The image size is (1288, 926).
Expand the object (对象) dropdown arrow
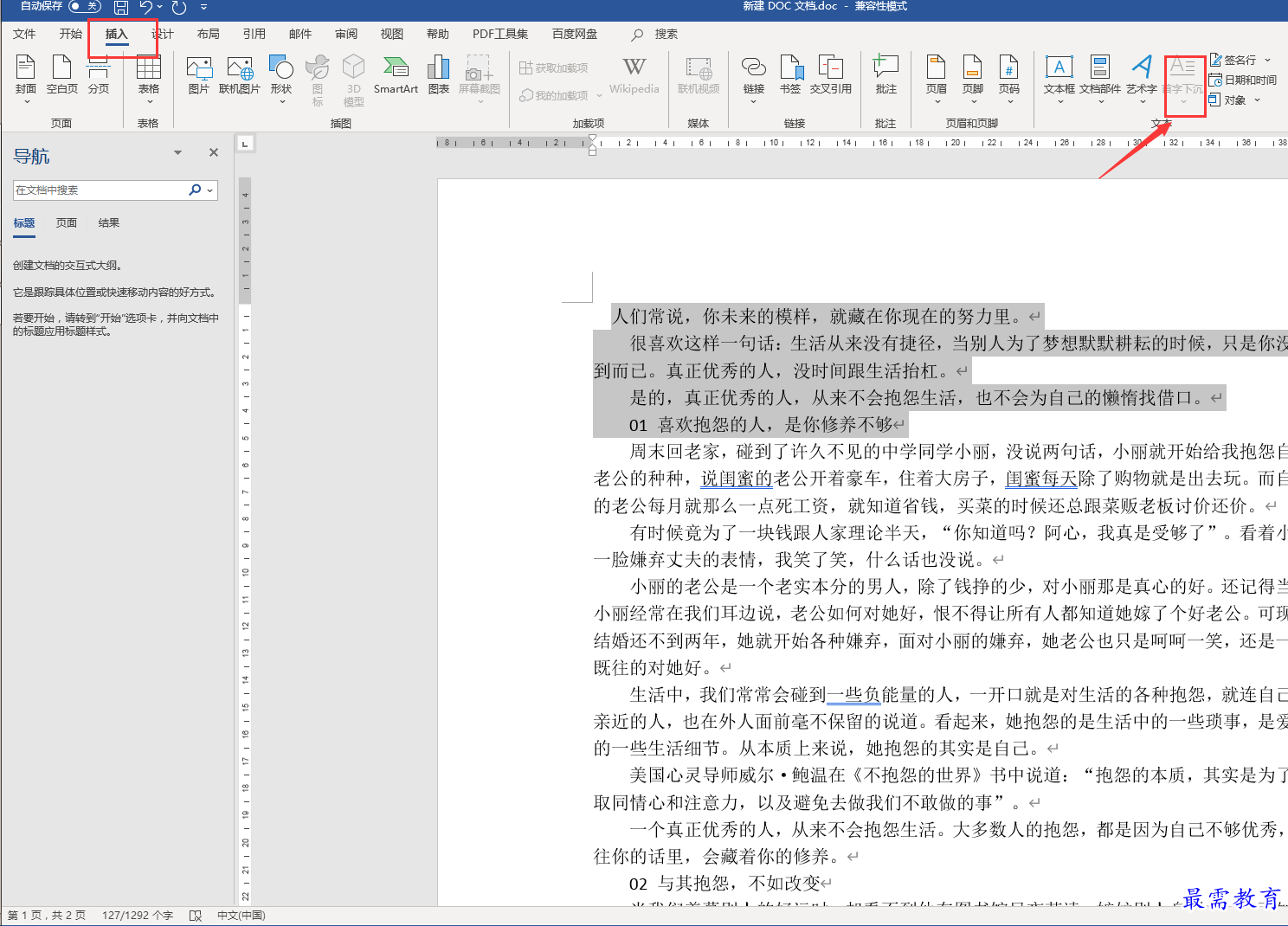(1257, 100)
